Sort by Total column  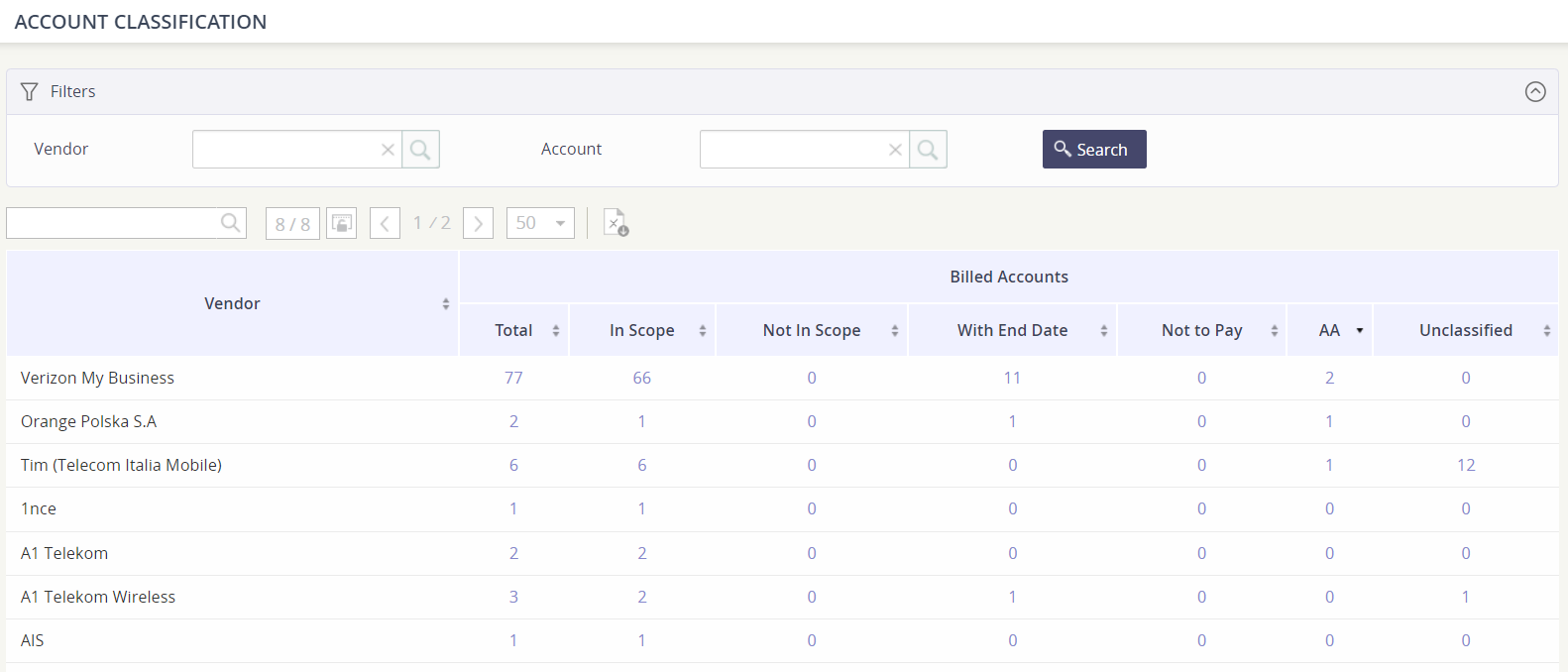556,331
